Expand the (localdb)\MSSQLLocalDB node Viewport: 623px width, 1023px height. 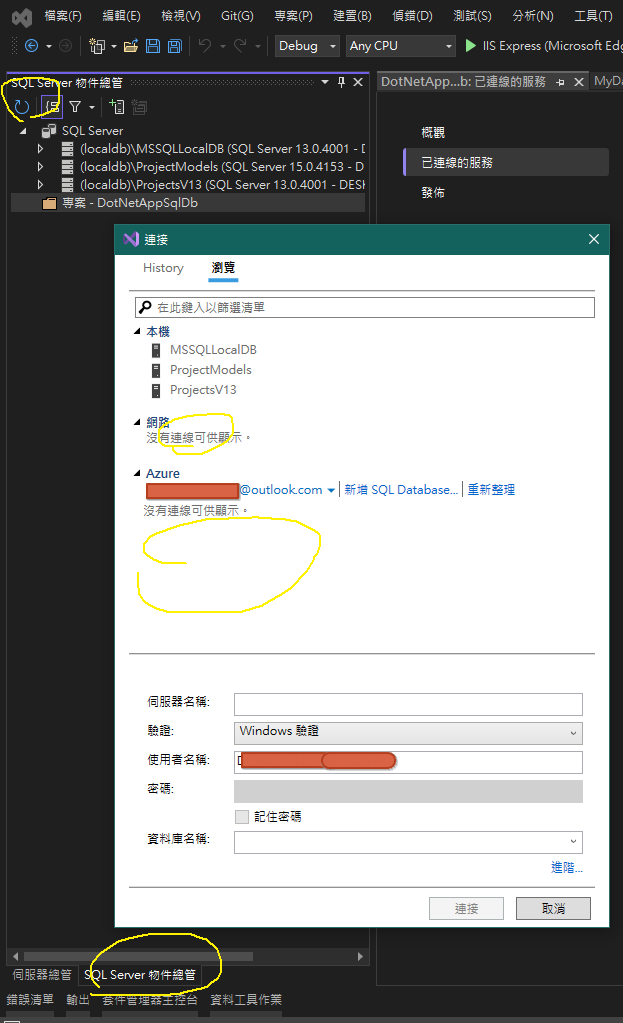(x=40, y=149)
